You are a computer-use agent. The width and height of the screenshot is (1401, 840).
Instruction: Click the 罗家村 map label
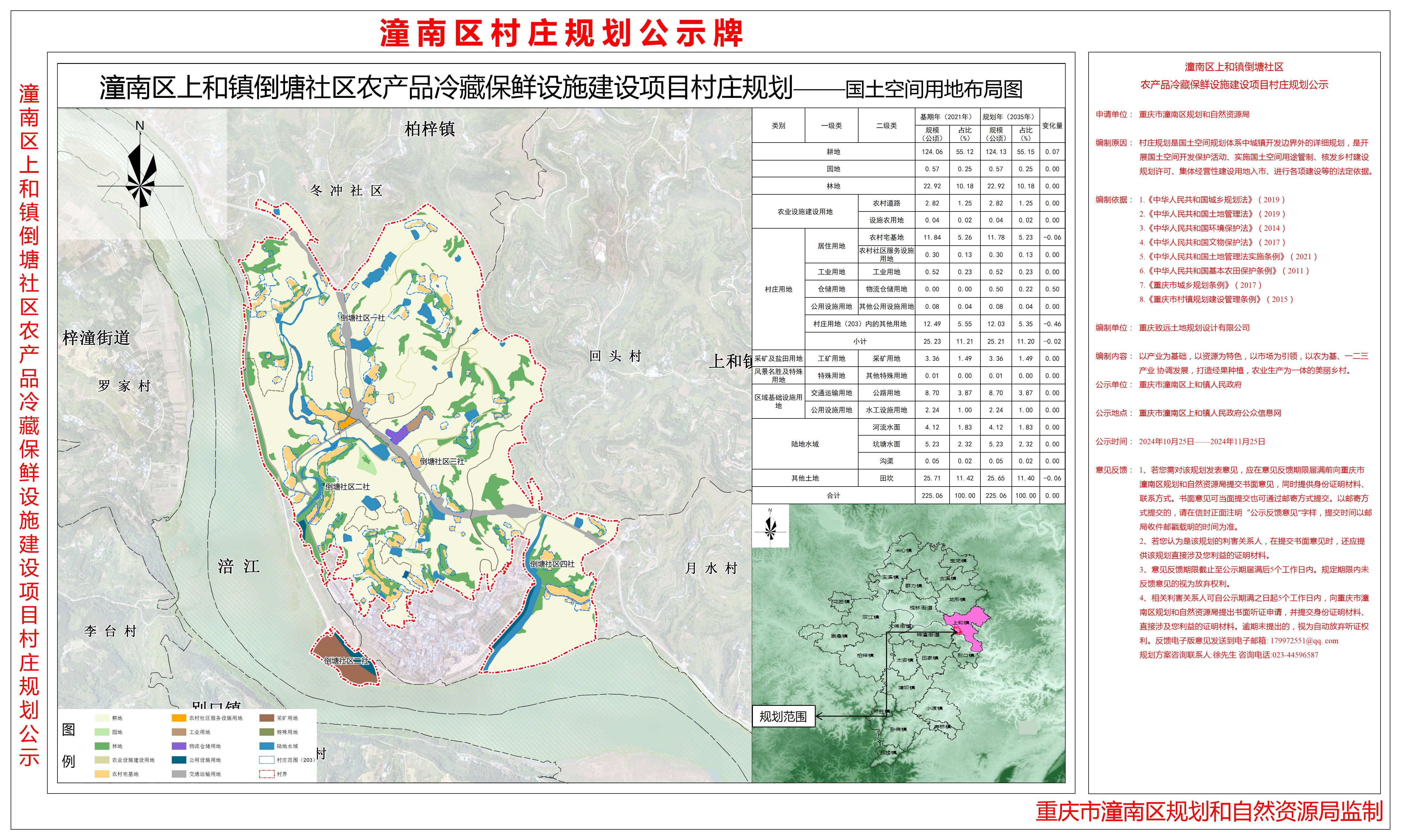[124, 386]
